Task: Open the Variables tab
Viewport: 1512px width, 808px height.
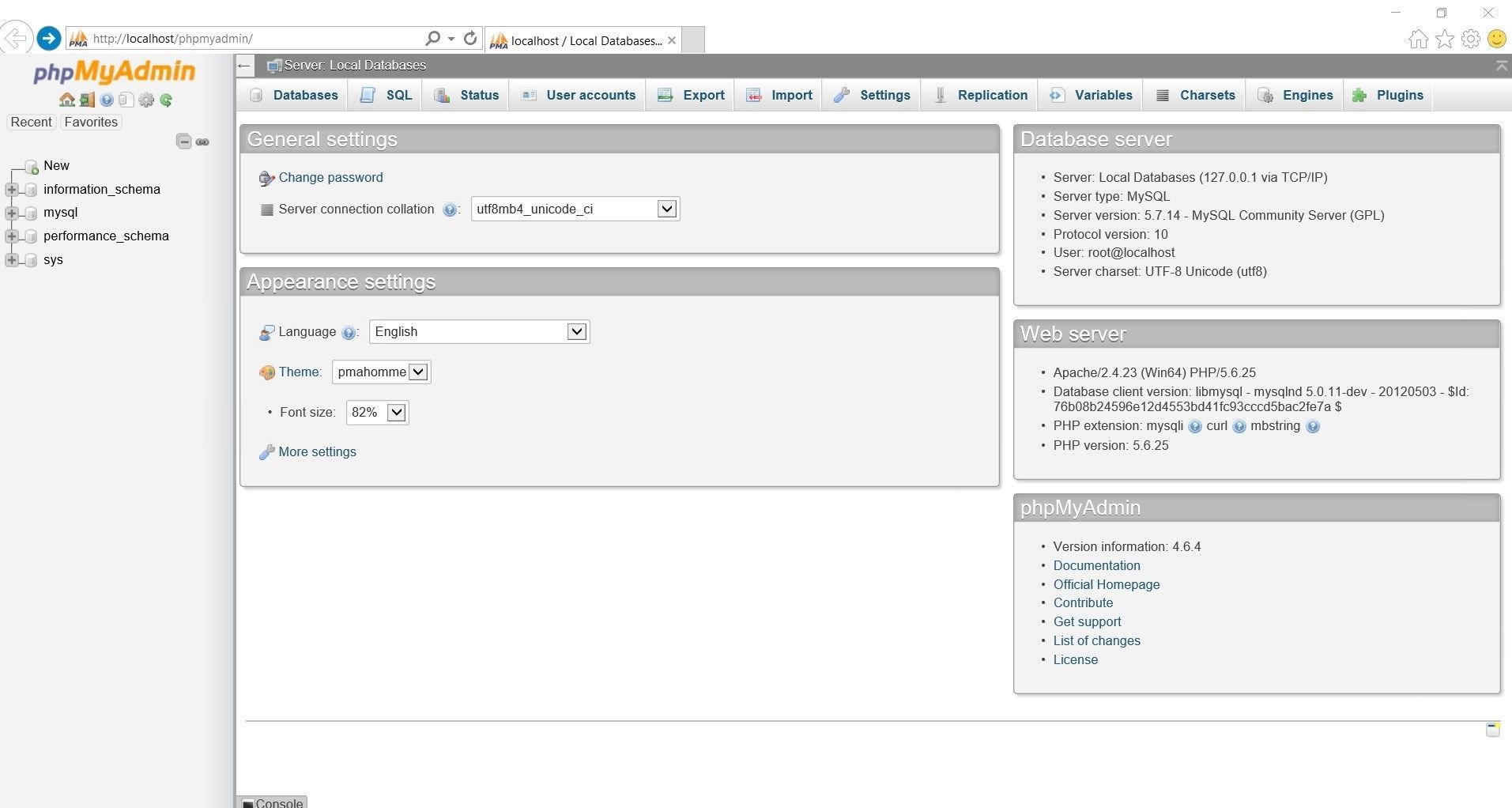Action: tap(1092, 95)
